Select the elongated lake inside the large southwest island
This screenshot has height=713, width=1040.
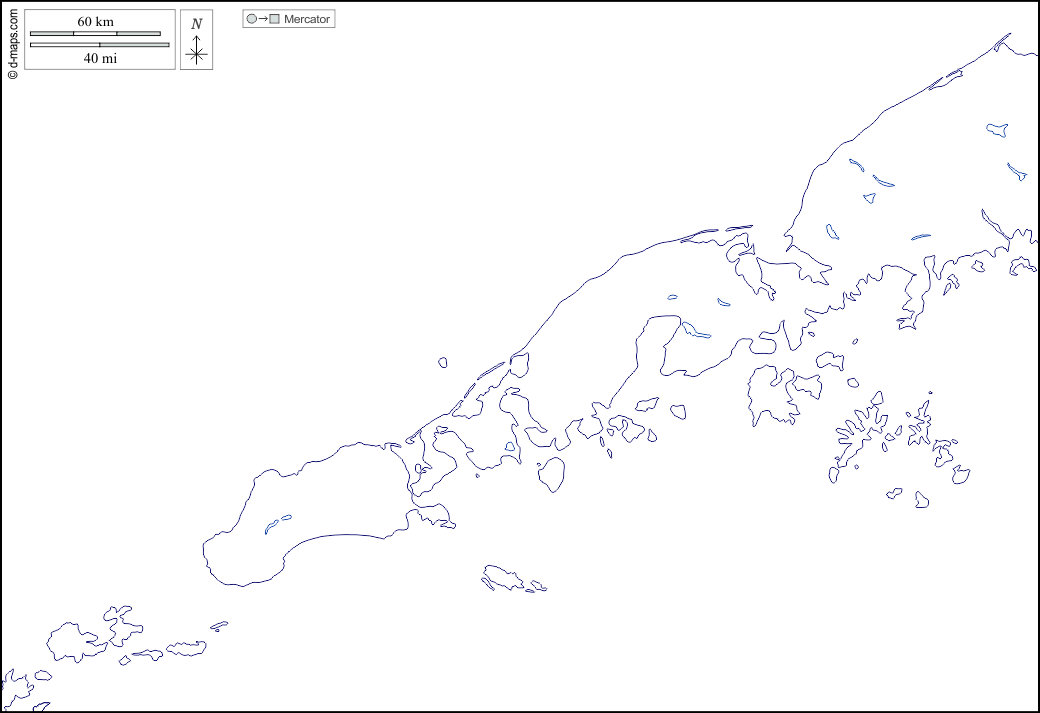(x=277, y=523)
